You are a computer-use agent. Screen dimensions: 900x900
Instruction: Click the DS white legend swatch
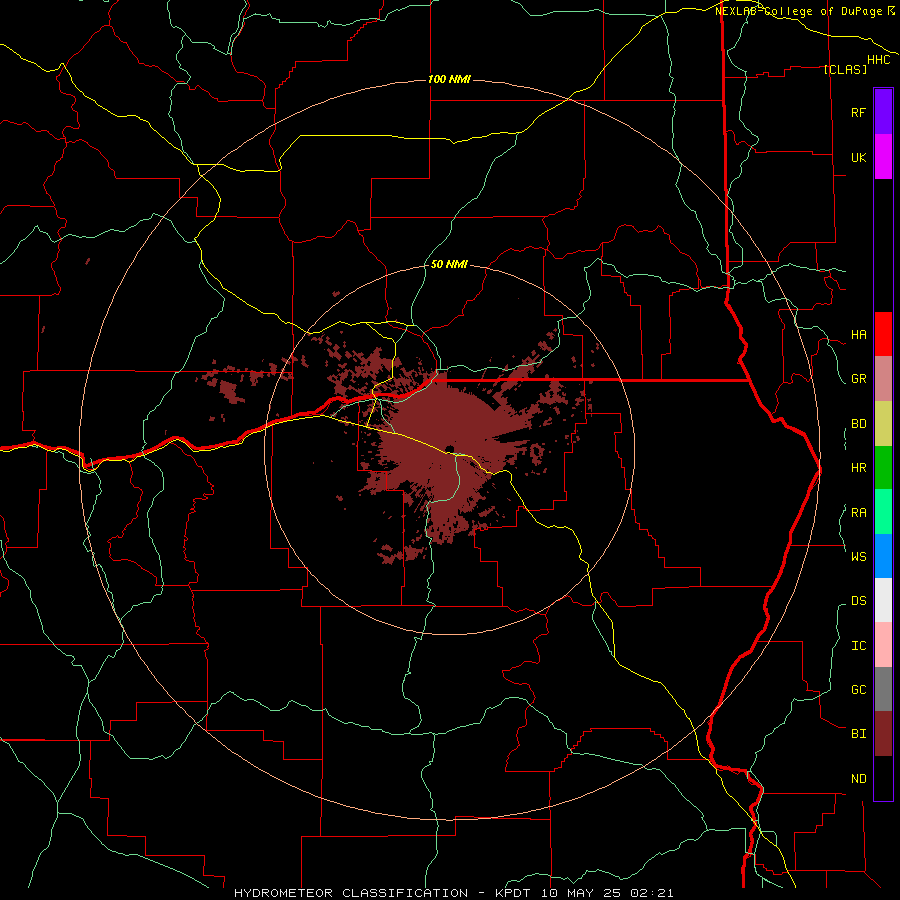point(883,600)
